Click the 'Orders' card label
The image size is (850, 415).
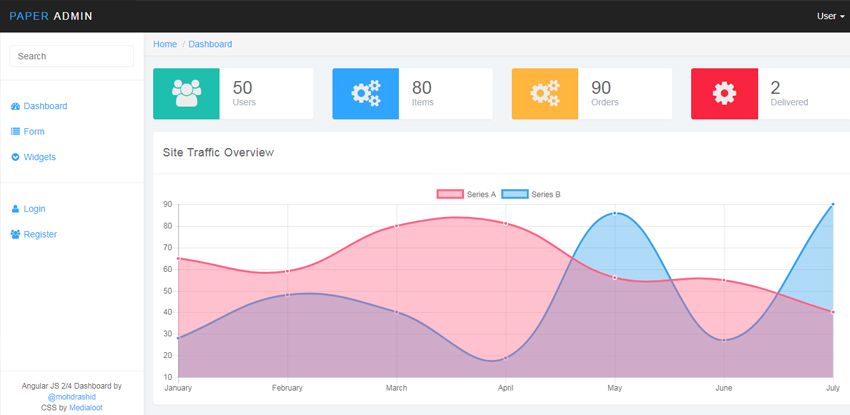click(605, 102)
